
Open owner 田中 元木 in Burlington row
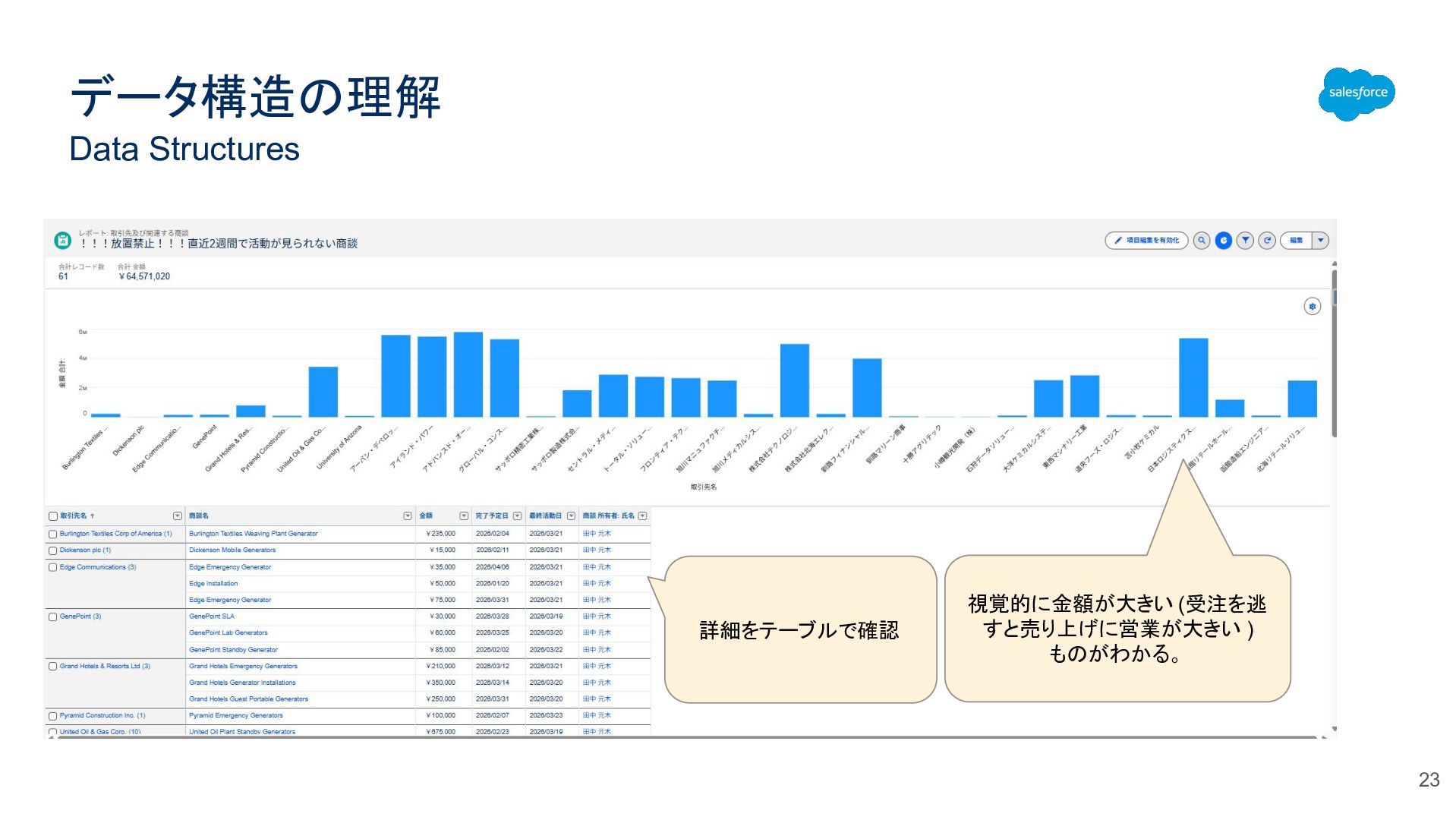click(597, 534)
